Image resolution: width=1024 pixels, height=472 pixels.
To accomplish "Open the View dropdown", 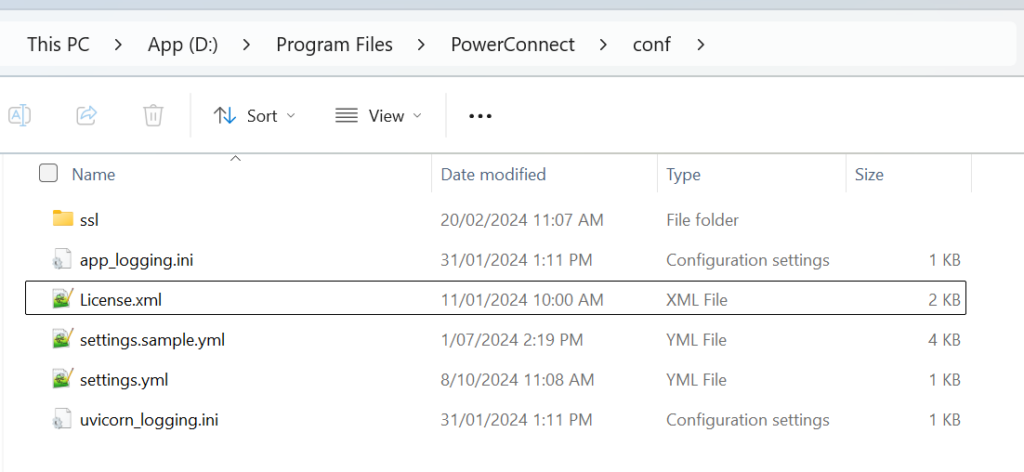I will (378, 116).
